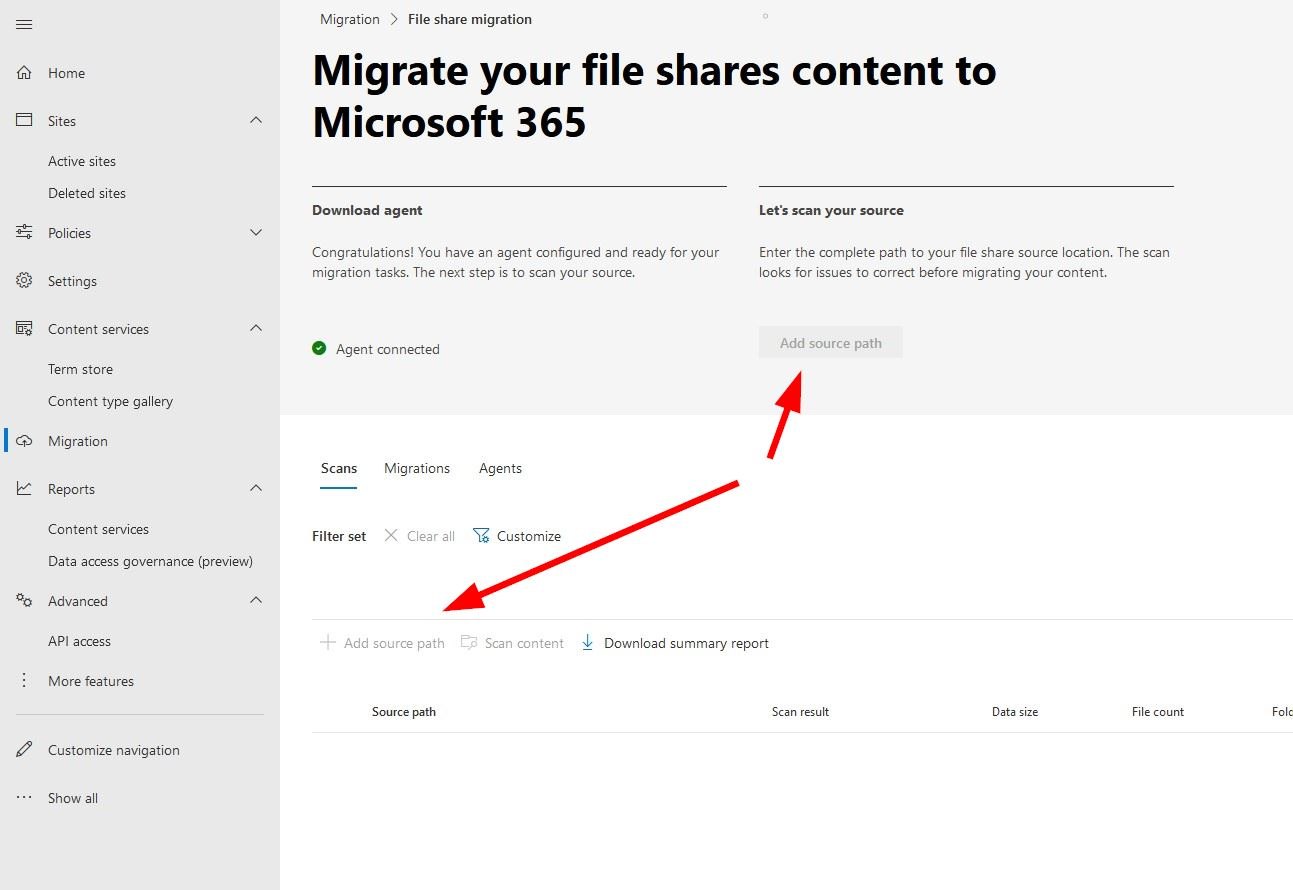
Task: Click the More features vertical dots icon
Action: point(24,680)
